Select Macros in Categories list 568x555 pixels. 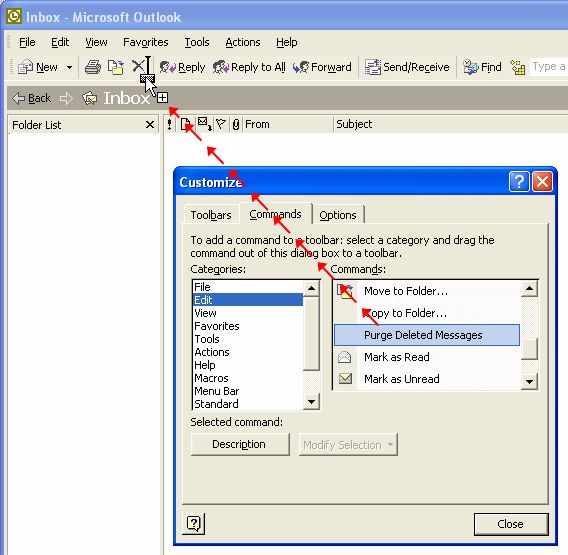click(x=248, y=378)
